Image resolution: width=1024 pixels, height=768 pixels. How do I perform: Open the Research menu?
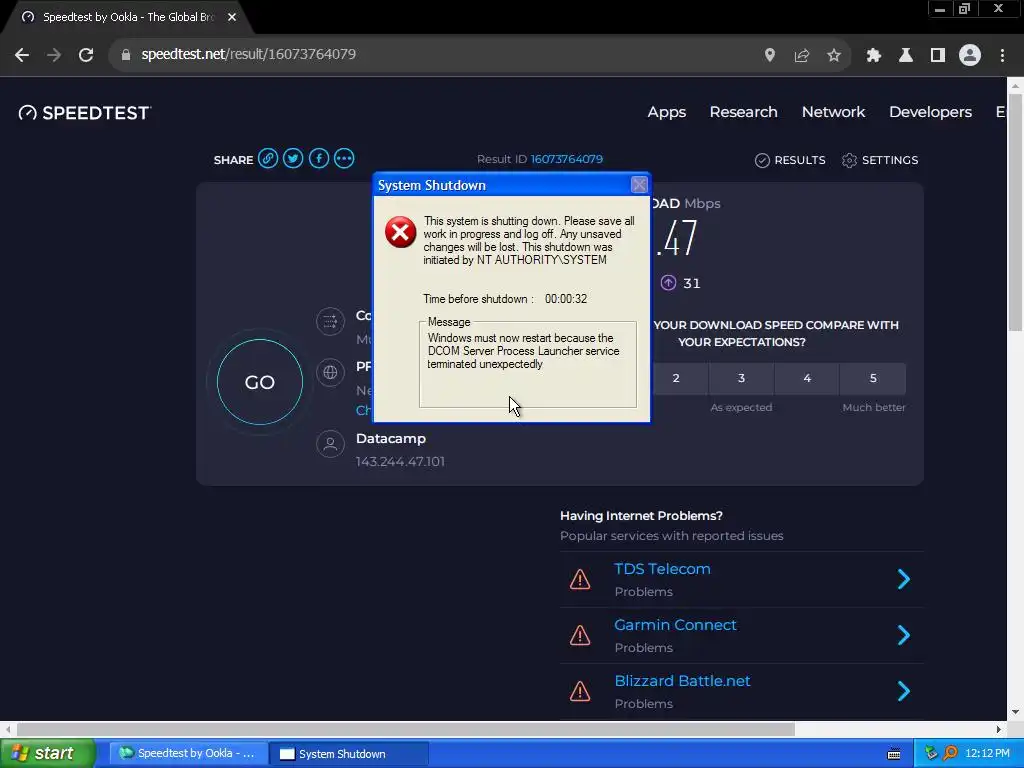(744, 112)
